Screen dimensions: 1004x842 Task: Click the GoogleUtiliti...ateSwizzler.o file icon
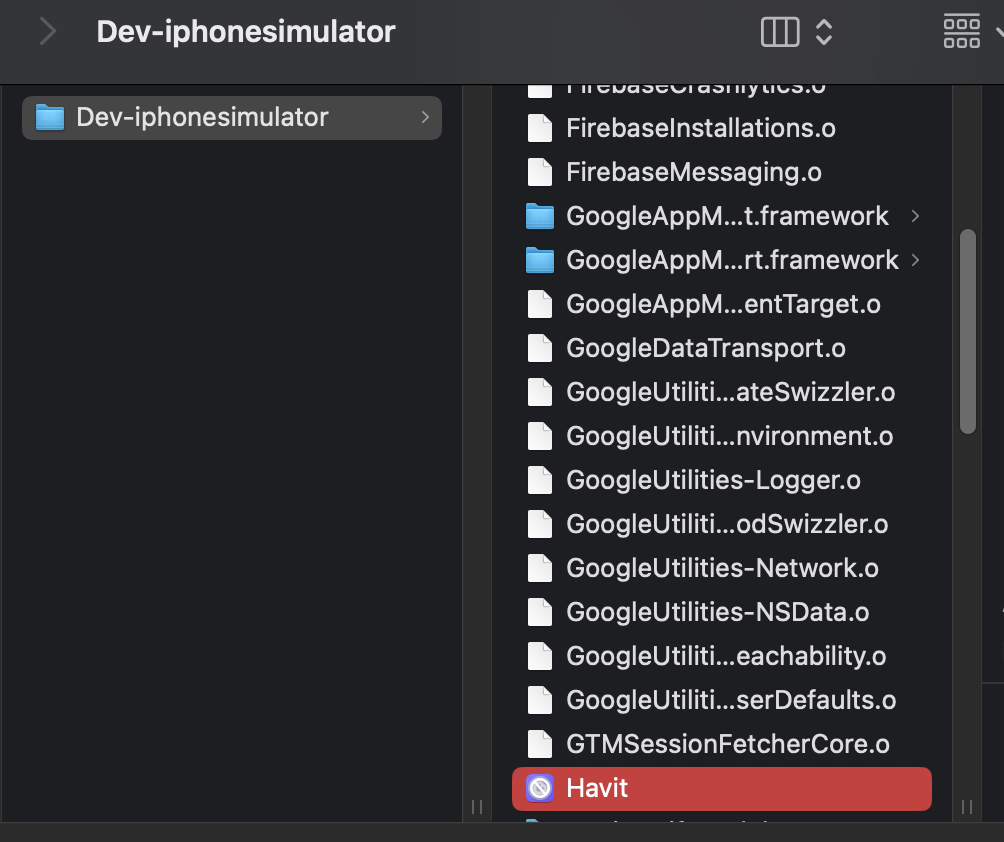click(540, 393)
